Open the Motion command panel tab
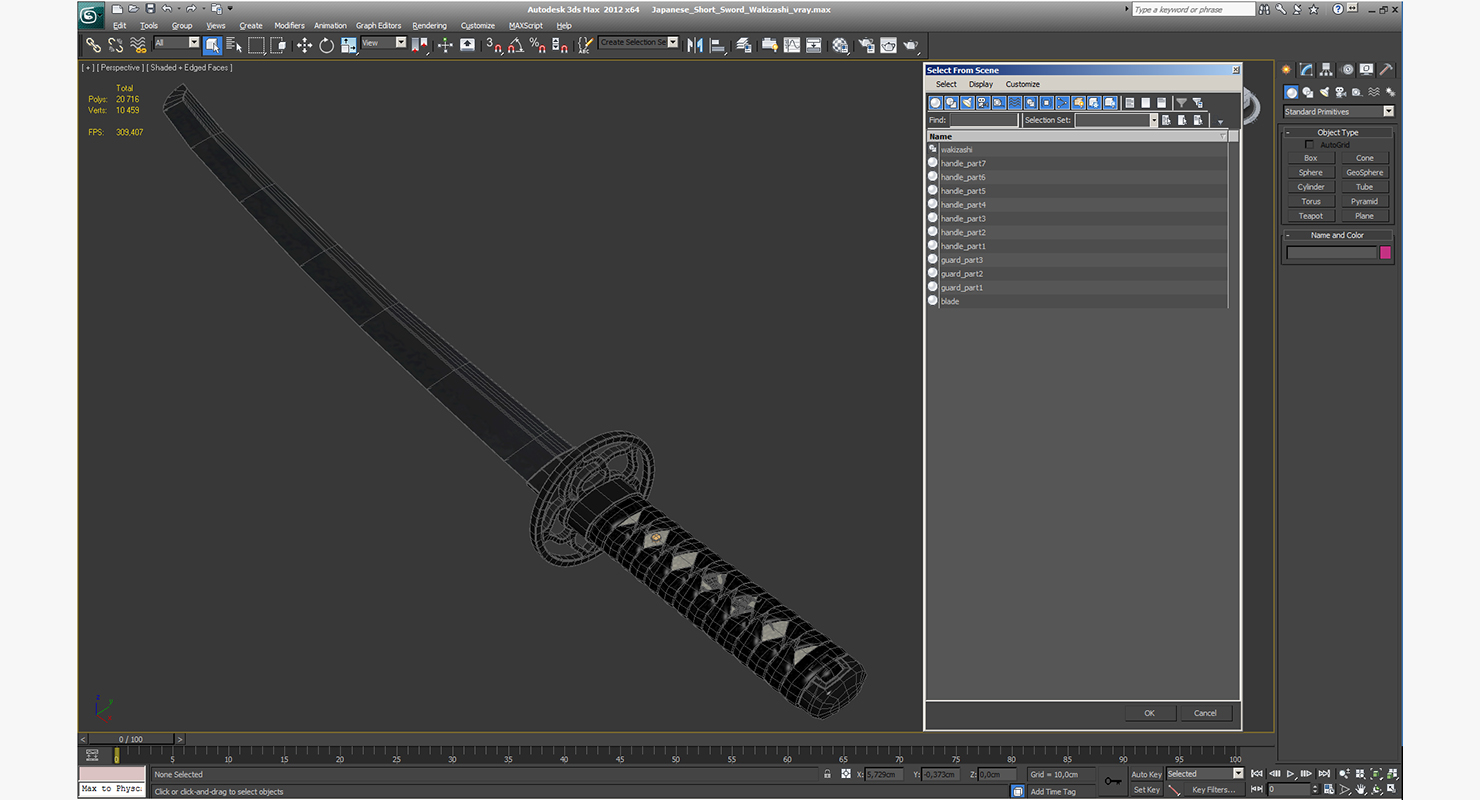 [x=1346, y=69]
